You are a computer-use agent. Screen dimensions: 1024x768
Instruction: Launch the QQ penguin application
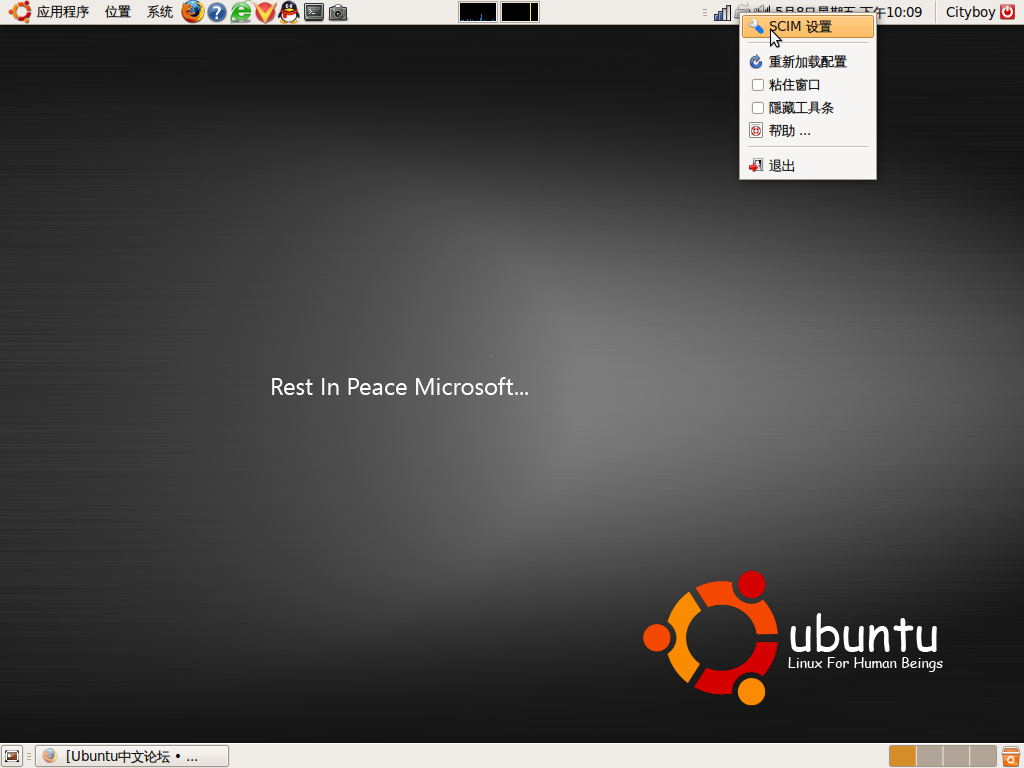pyautogui.click(x=289, y=12)
